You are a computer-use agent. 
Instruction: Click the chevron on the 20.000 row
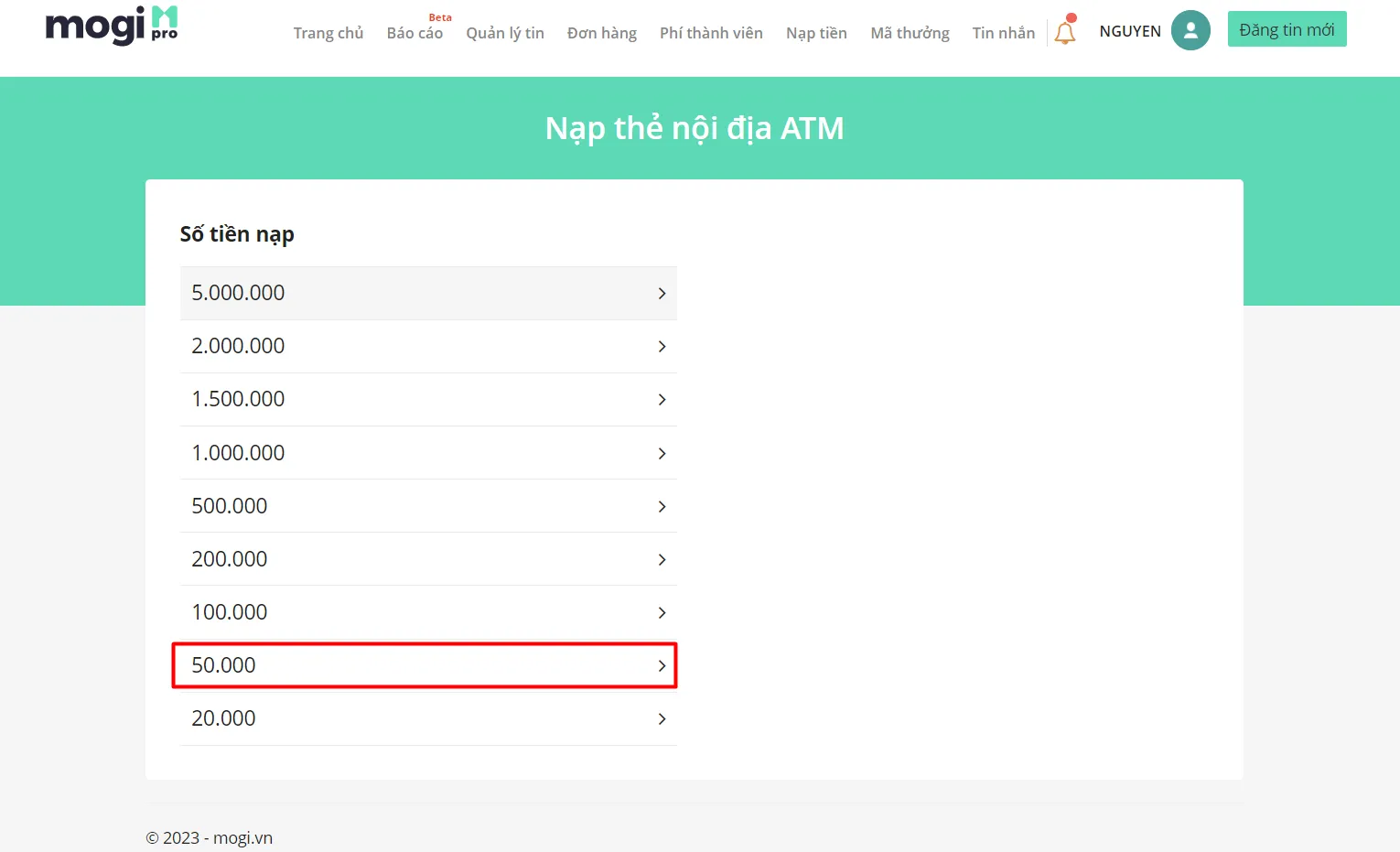(662, 718)
